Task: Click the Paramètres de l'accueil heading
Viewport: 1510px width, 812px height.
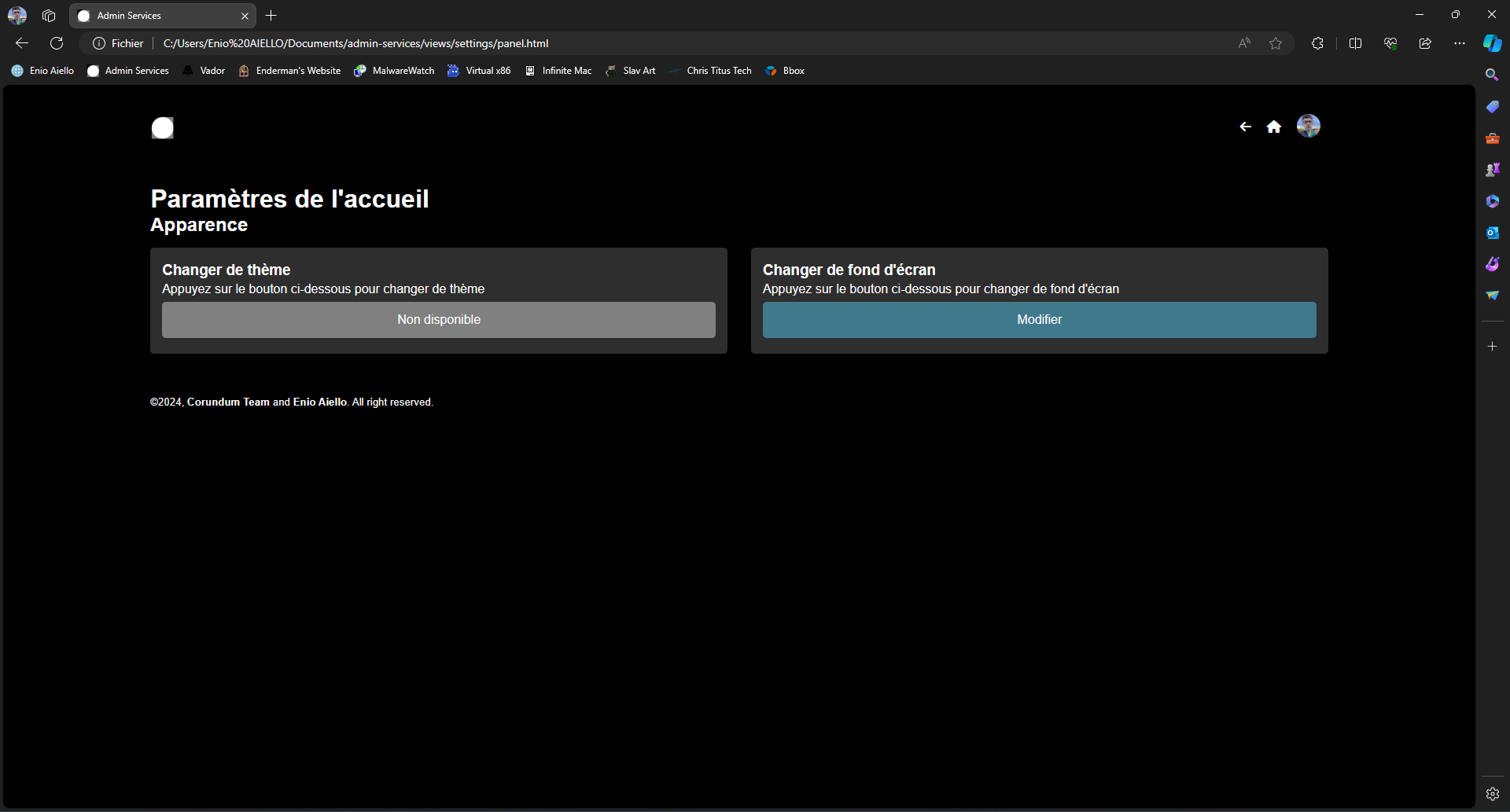Action: pos(289,199)
